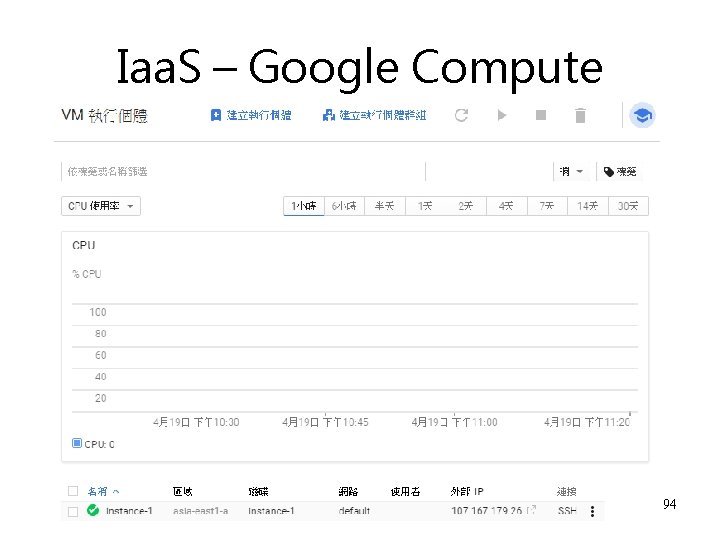The width and height of the screenshot is (720, 540).
Task: Click the default network link
Action: (354, 511)
